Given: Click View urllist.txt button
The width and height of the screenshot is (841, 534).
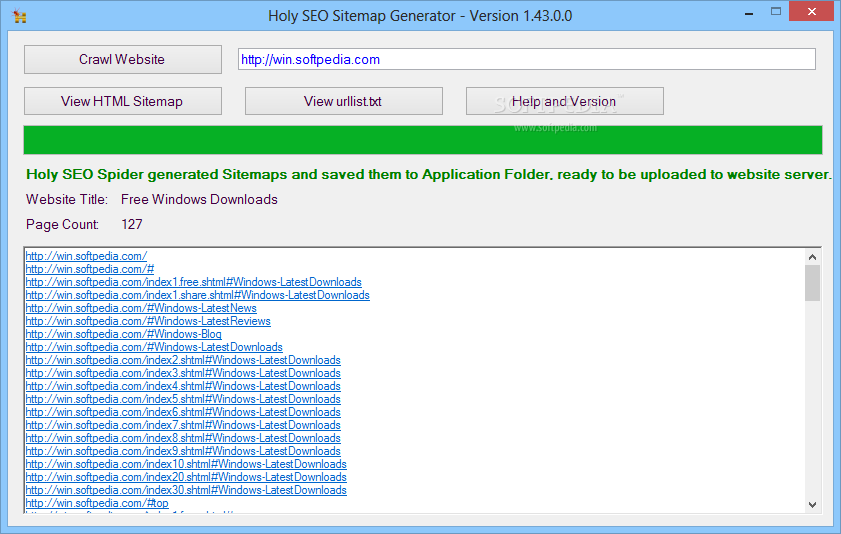Looking at the screenshot, I should 343,101.
